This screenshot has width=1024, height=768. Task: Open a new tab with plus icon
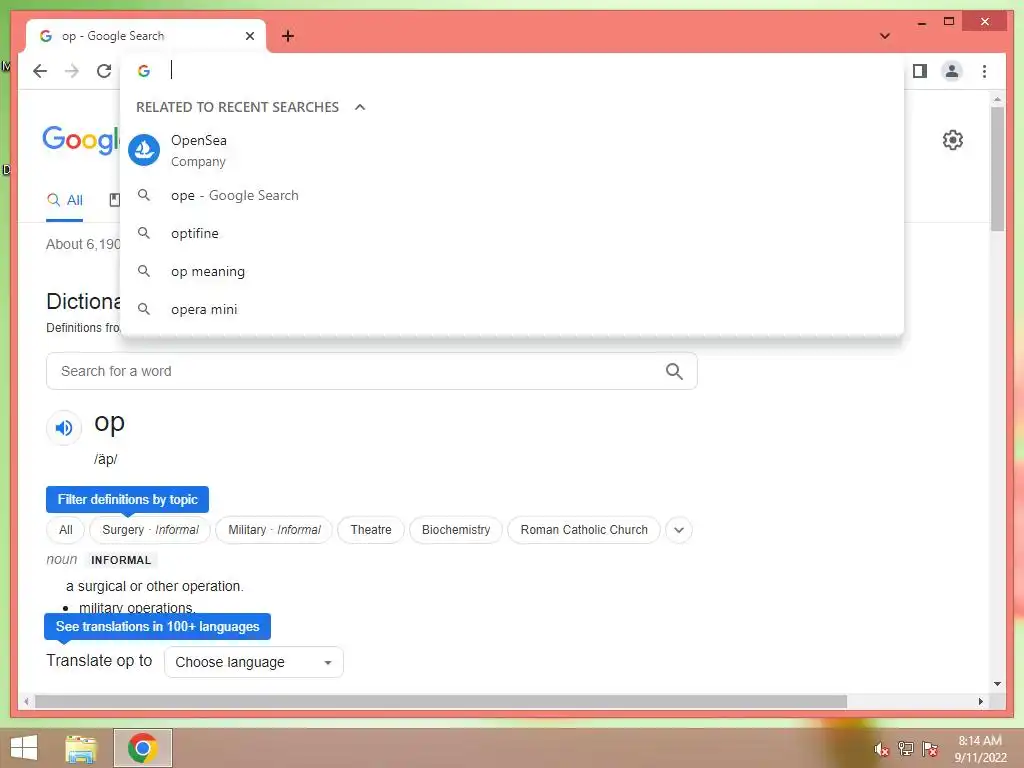pyautogui.click(x=288, y=36)
